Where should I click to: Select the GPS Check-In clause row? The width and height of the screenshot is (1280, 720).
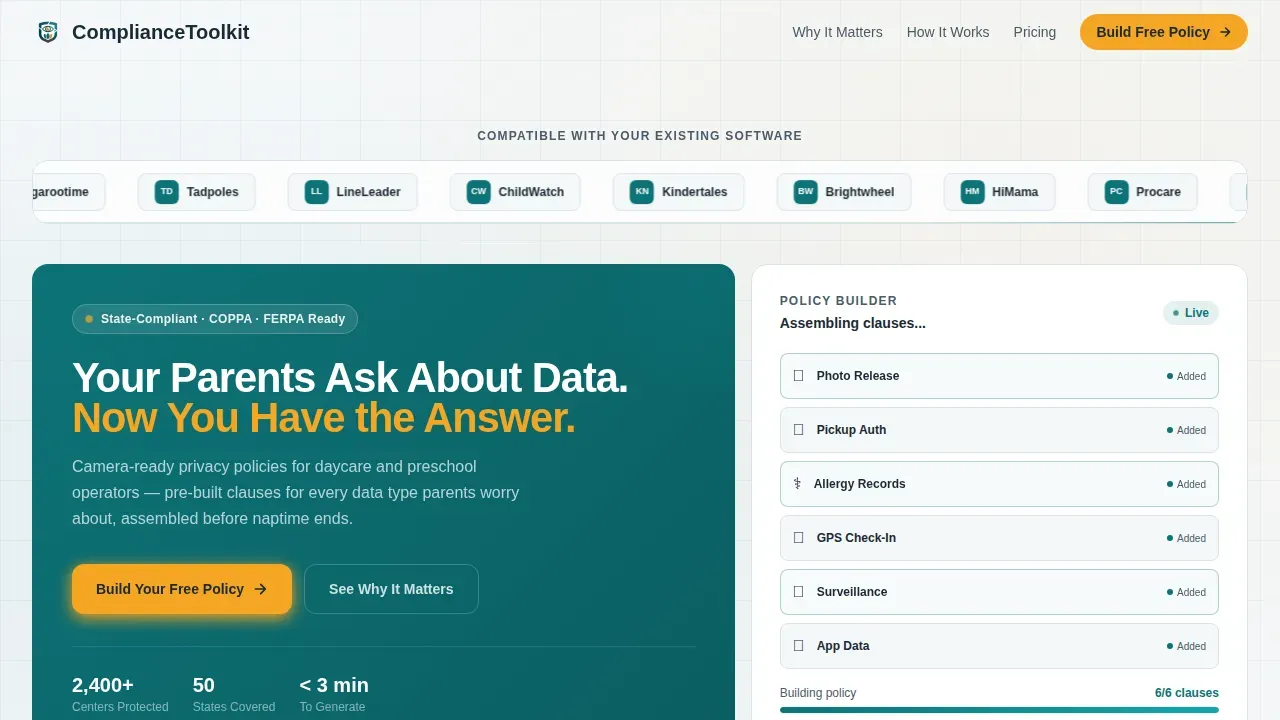999,538
